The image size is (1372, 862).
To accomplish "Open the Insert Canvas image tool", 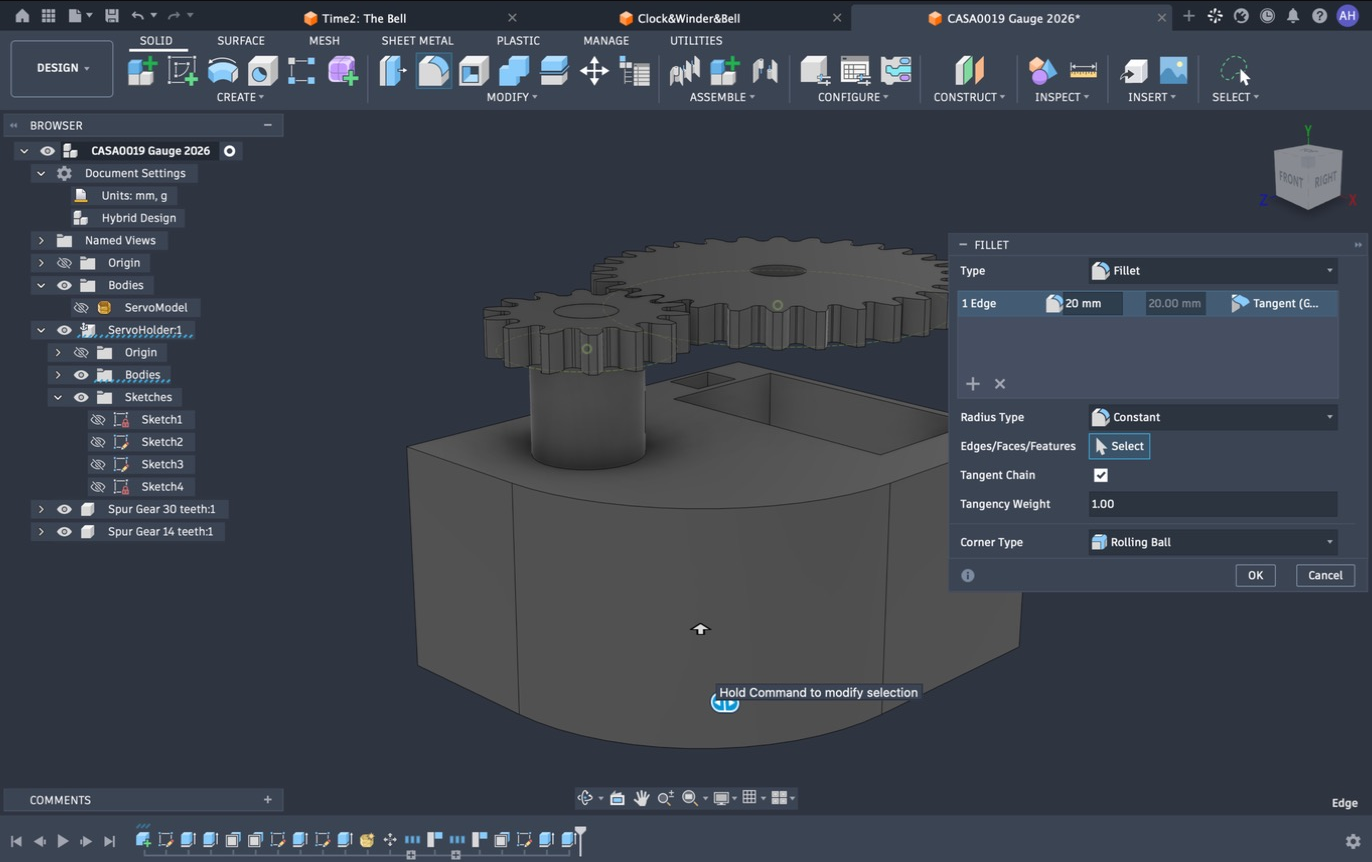I will tap(1173, 70).
